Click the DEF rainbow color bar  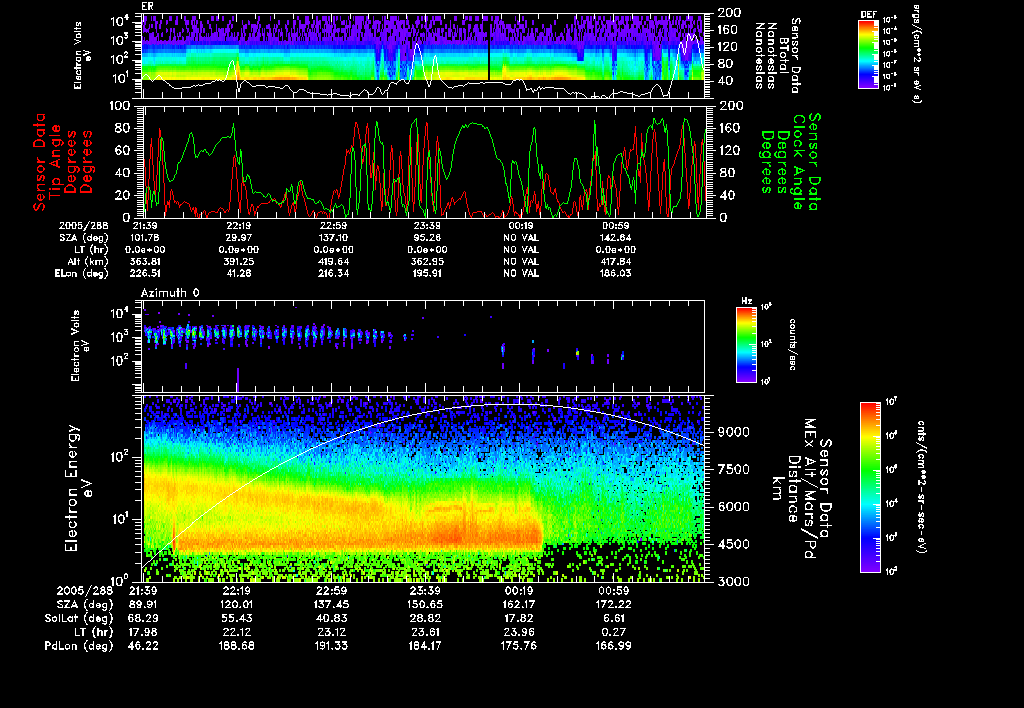pos(868,54)
